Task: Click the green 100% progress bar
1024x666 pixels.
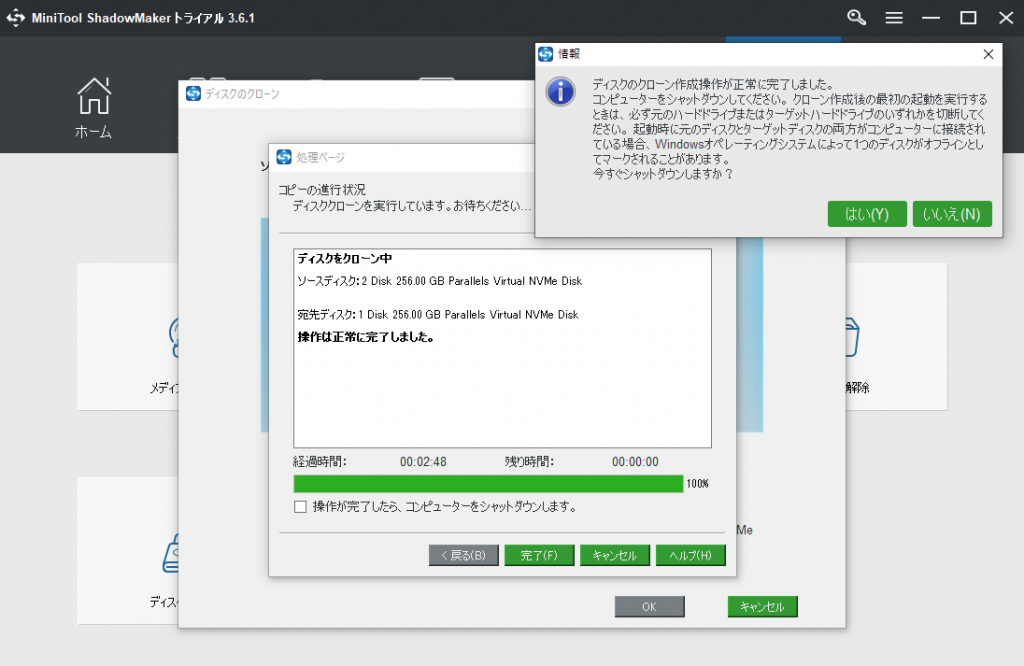Action: [488, 484]
